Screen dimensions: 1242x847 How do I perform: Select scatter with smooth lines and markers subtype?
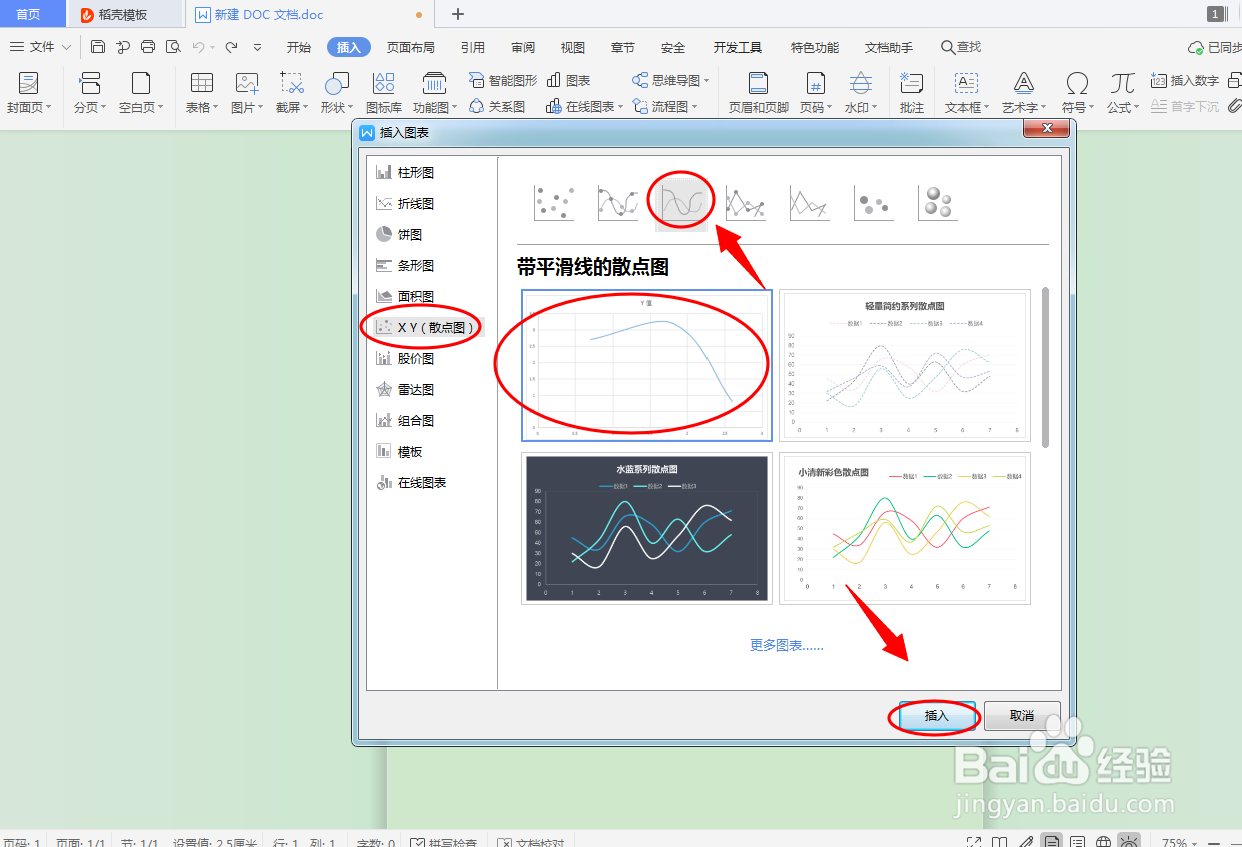pyautogui.click(x=617, y=203)
